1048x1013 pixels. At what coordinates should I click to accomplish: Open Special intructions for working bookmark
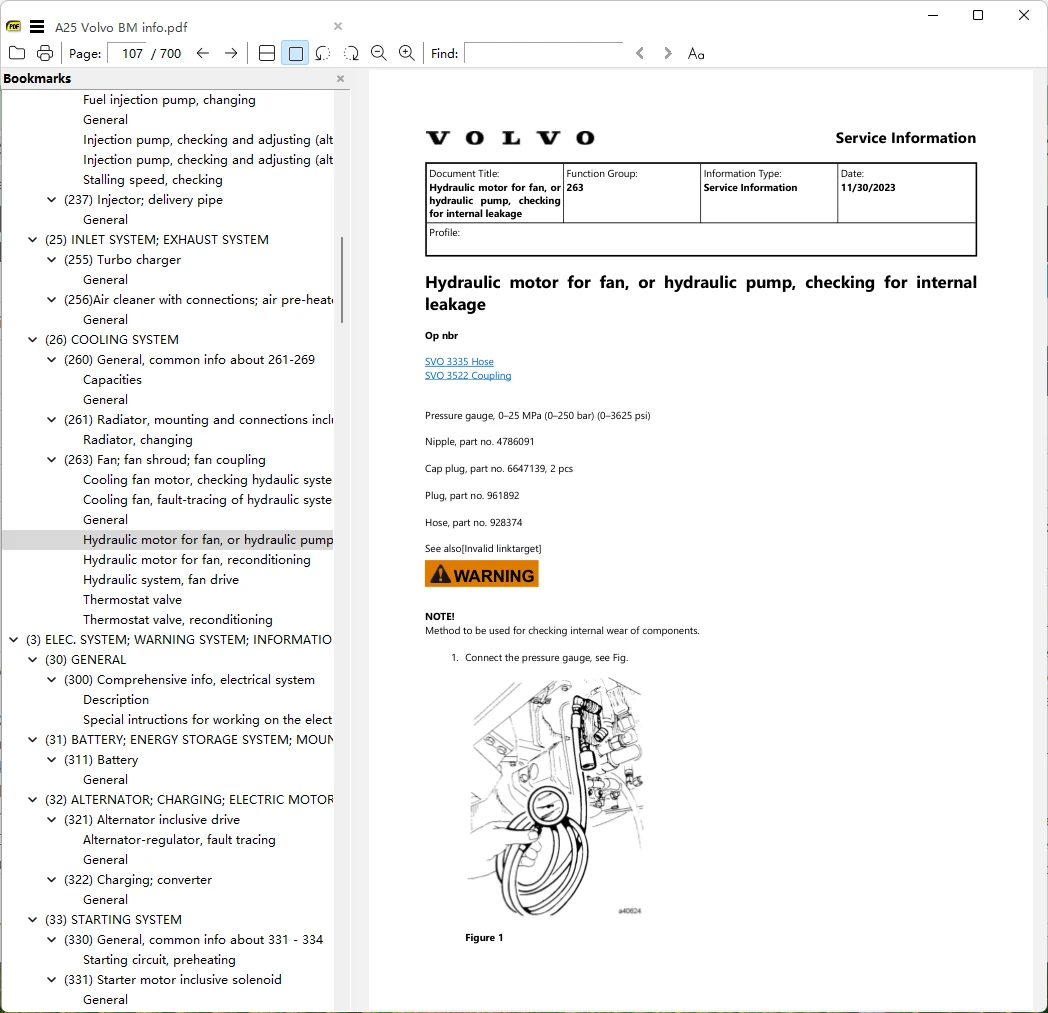[207, 720]
